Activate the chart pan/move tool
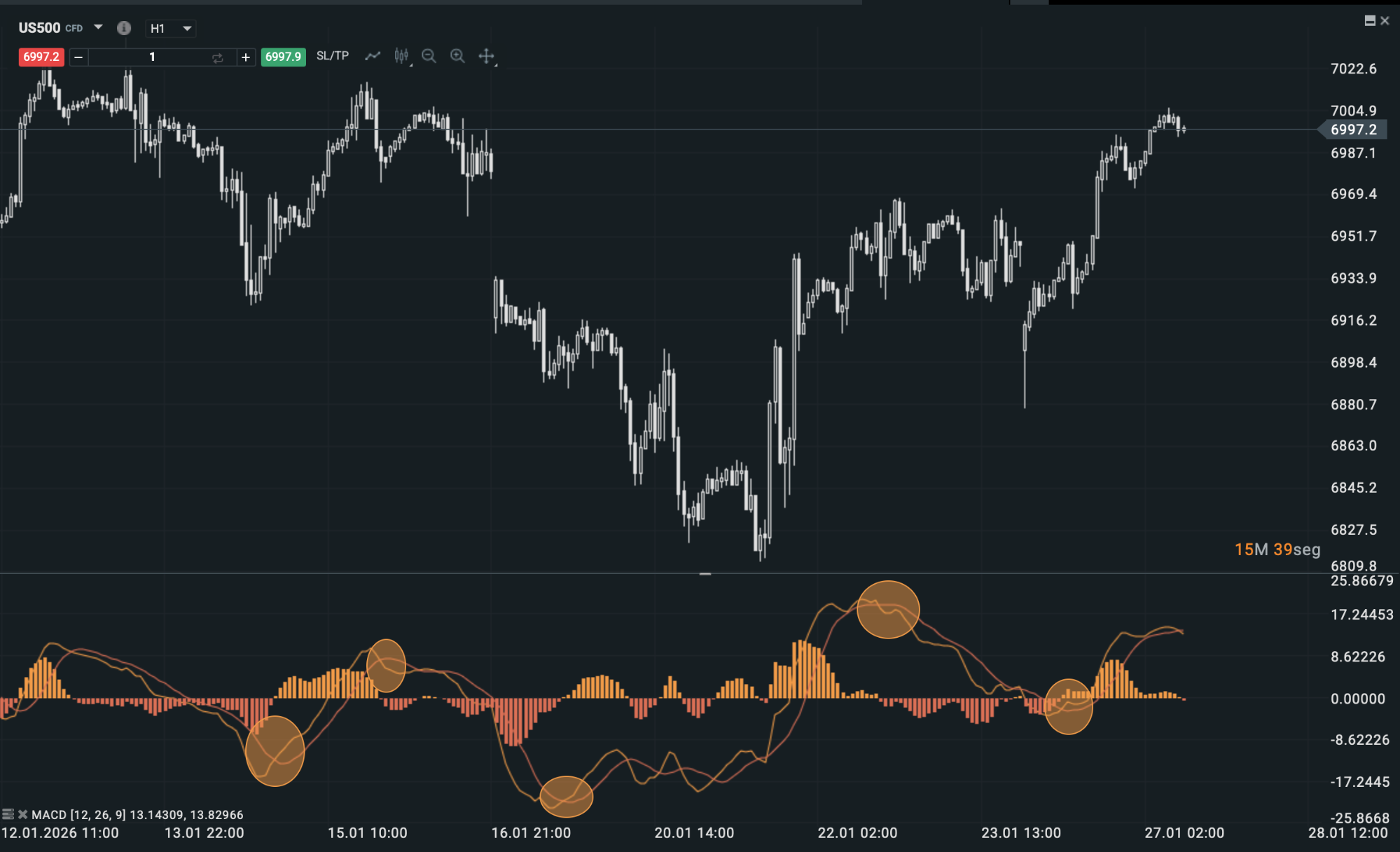 point(486,55)
